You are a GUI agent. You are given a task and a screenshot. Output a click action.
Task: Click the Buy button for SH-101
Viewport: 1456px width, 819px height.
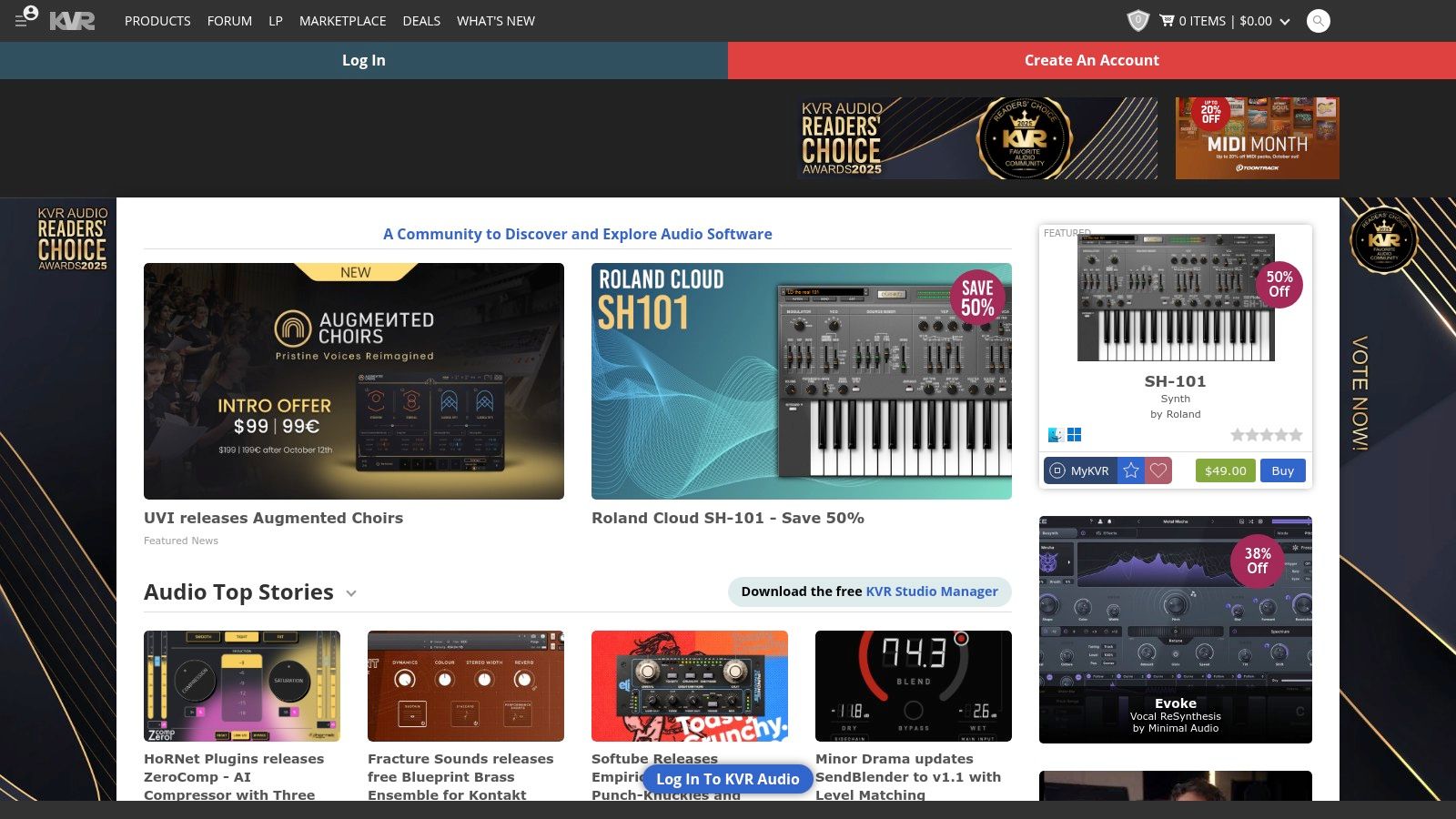coord(1283,470)
